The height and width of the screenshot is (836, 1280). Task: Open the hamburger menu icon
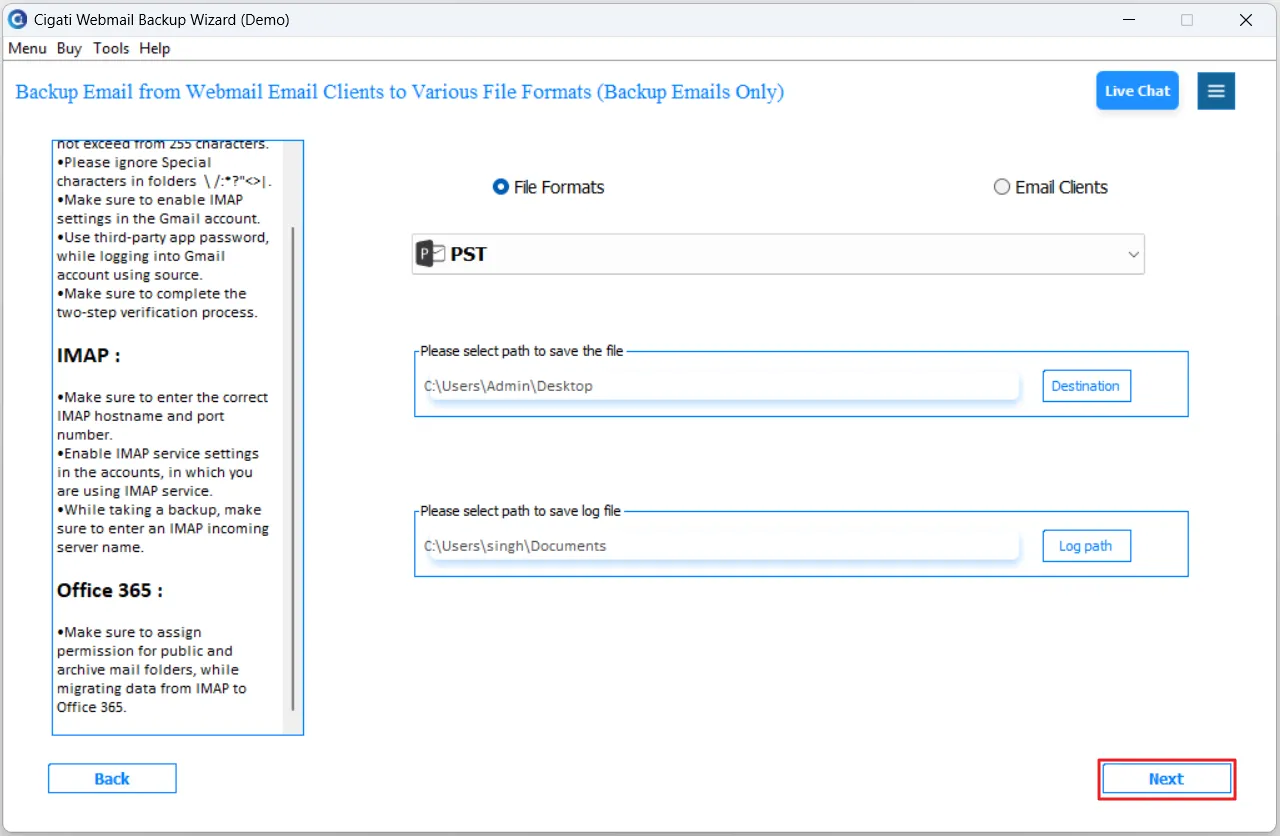tap(1216, 91)
